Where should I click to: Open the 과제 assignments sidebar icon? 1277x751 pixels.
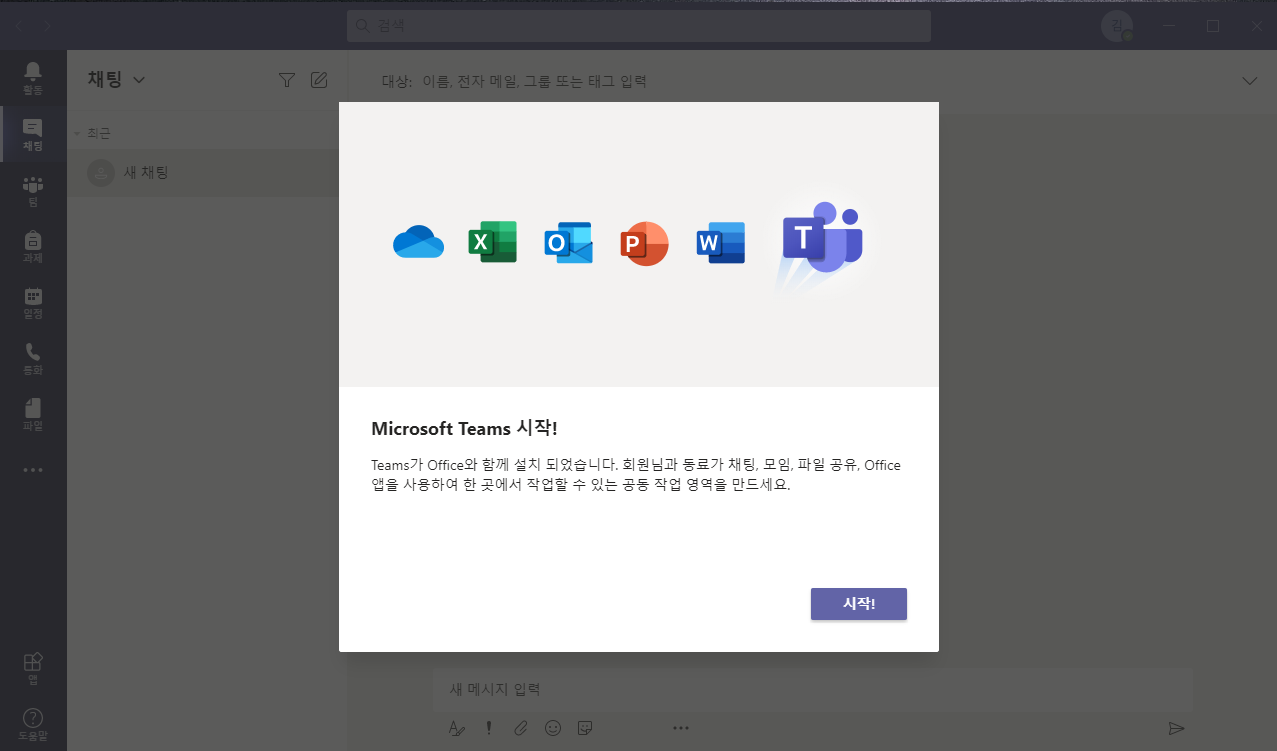[x=33, y=246]
